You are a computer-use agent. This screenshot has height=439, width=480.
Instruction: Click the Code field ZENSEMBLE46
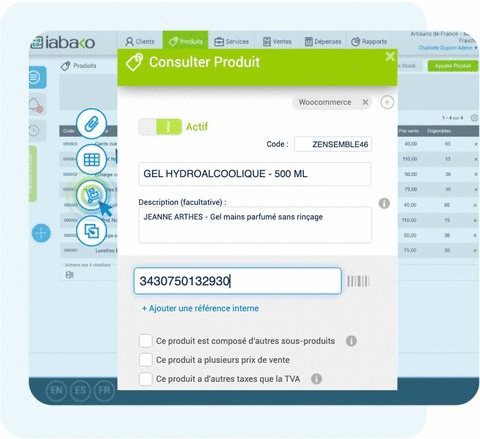[x=333, y=144]
